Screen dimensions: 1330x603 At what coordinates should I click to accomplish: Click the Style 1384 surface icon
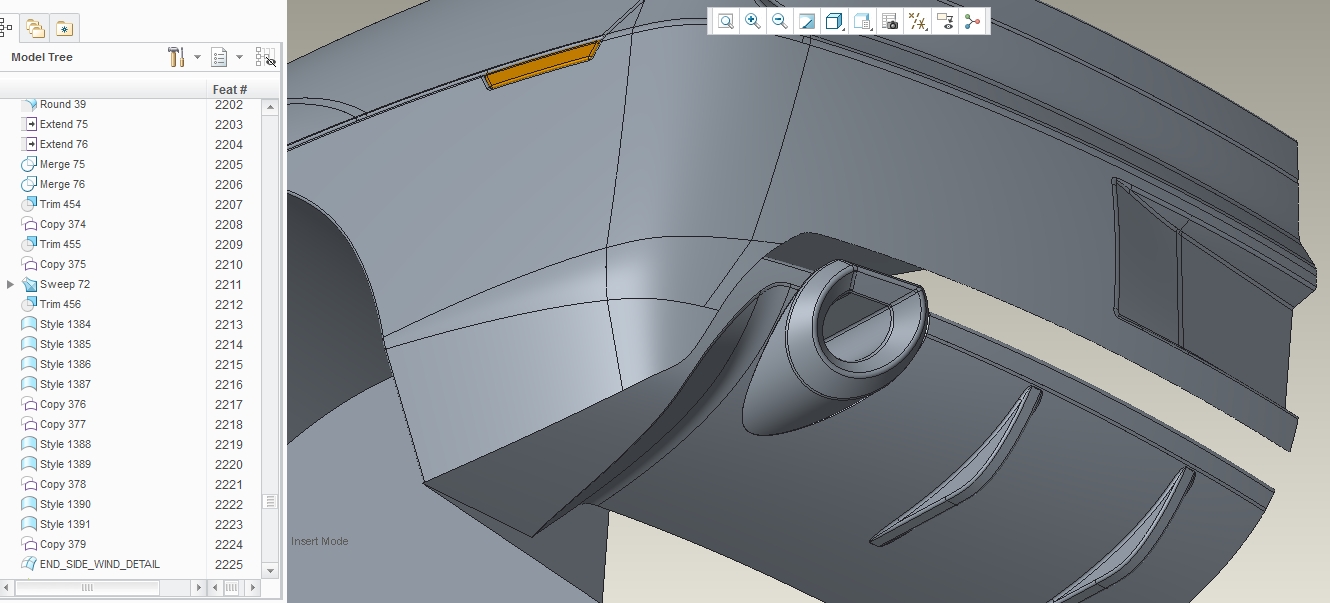29,324
